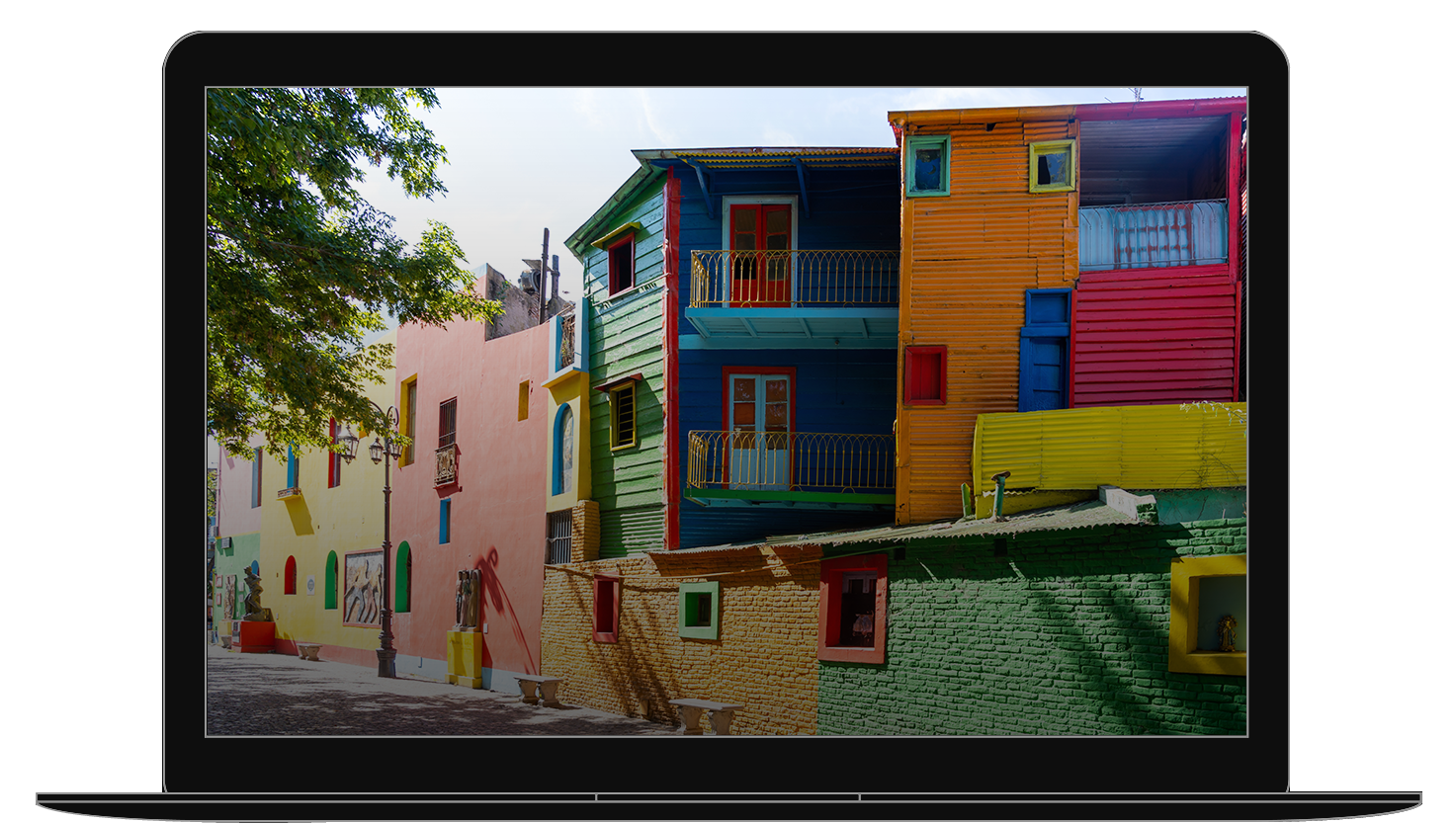Click the green-framed window on the yellow brick wall
Viewport: 1456px width, 824px height.
pyautogui.click(x=698, y=610)
